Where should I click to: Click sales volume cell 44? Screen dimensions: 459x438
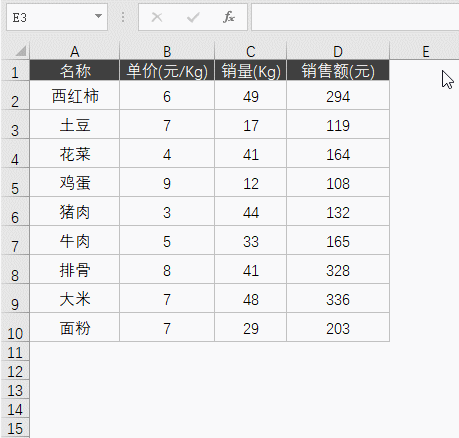tap(251, 211)
